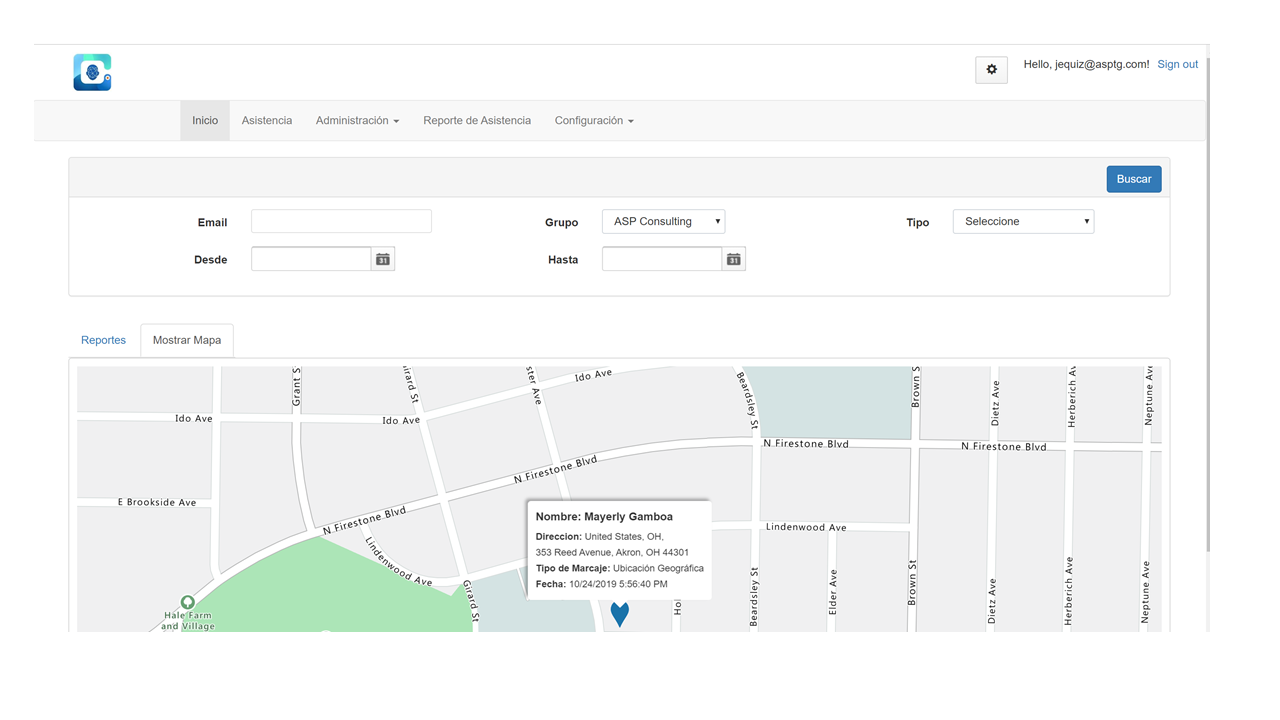1280x720 pixels.
Task: Select the Mostrar Mapa tab
Action: (187, 340)
